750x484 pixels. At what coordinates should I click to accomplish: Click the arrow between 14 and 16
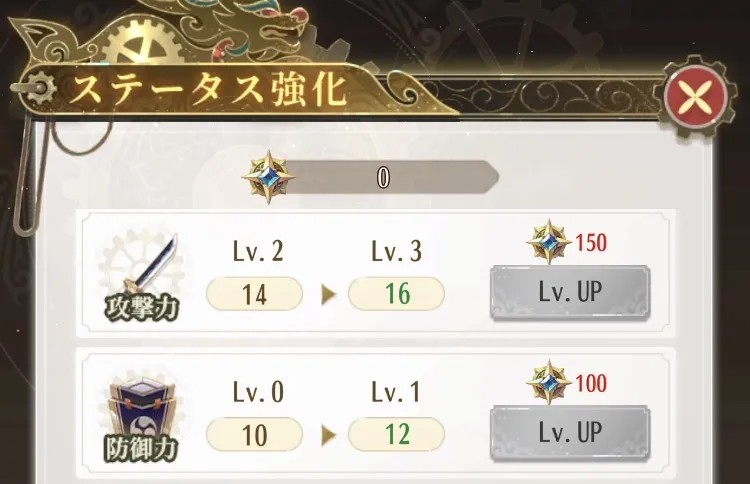pyautogui.click(x=328, y=295)
